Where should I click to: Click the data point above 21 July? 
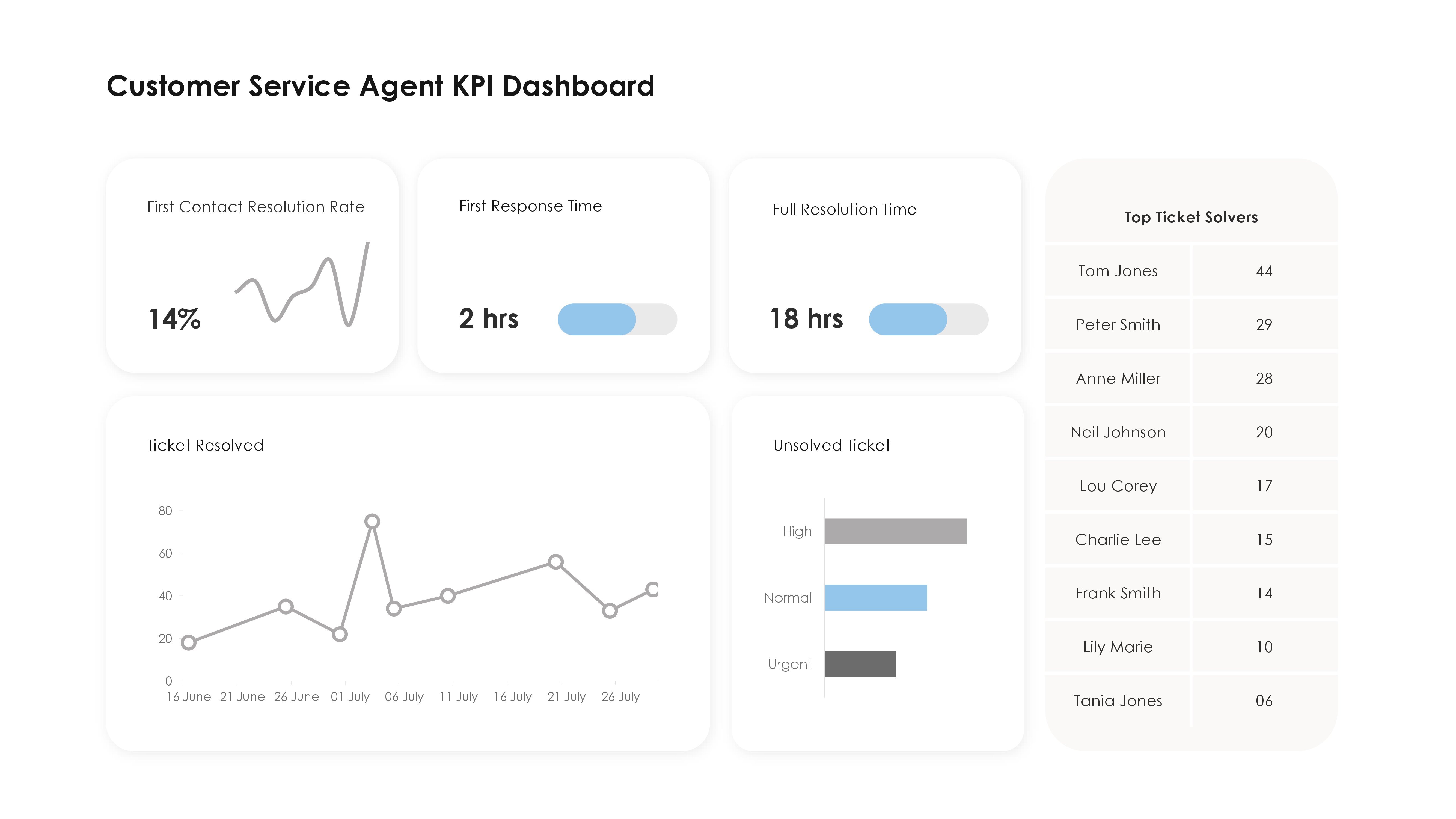pyautogui.click(x=555, y=562)
